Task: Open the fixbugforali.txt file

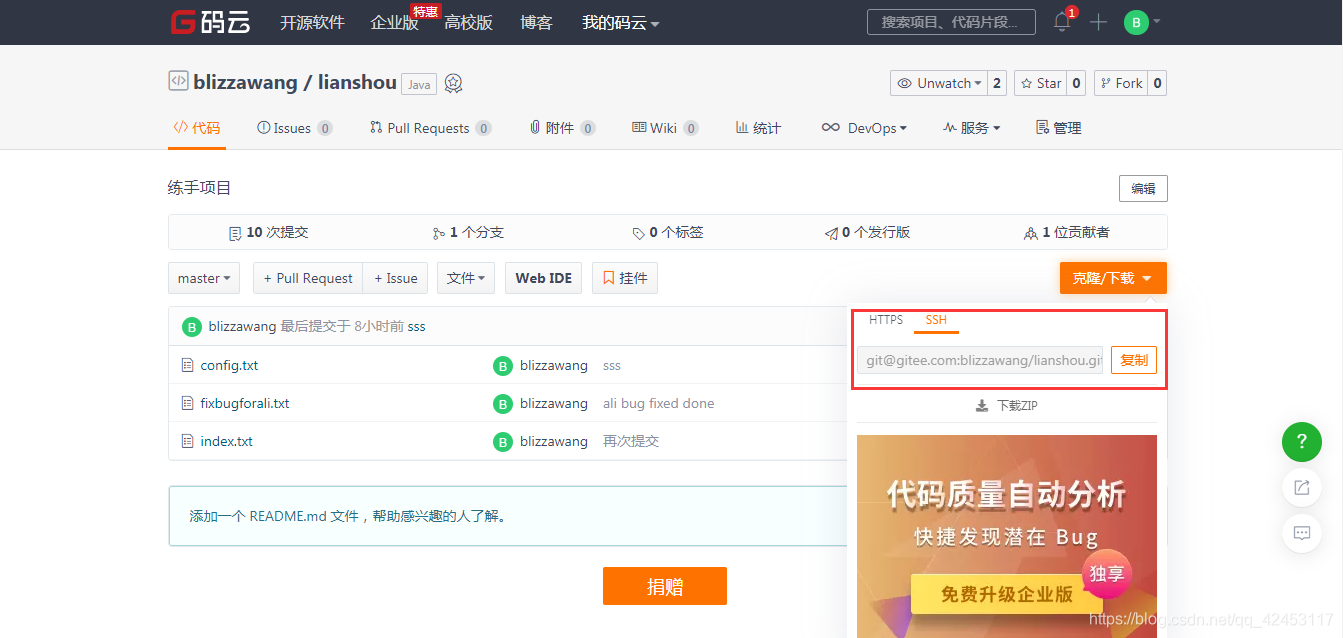Action: 245,404
